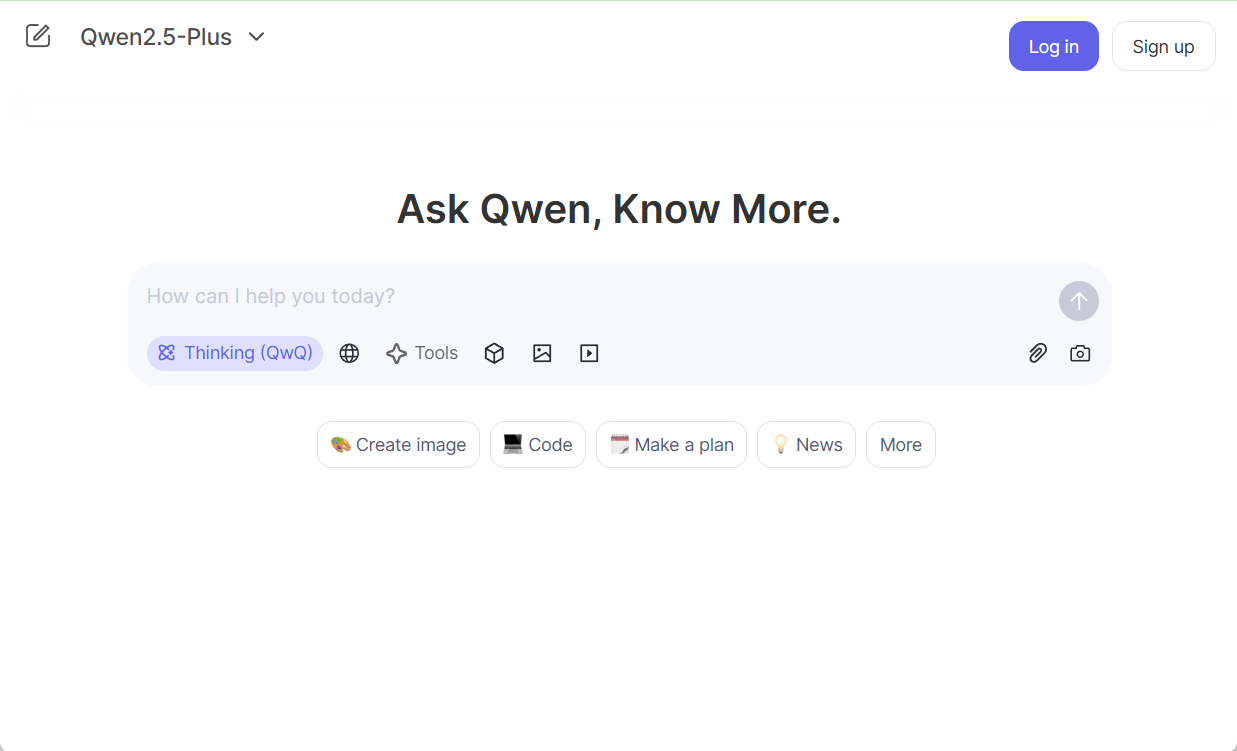Focus the 'How can I help you today?' field
1237x751 pixels.
[590, 296]
